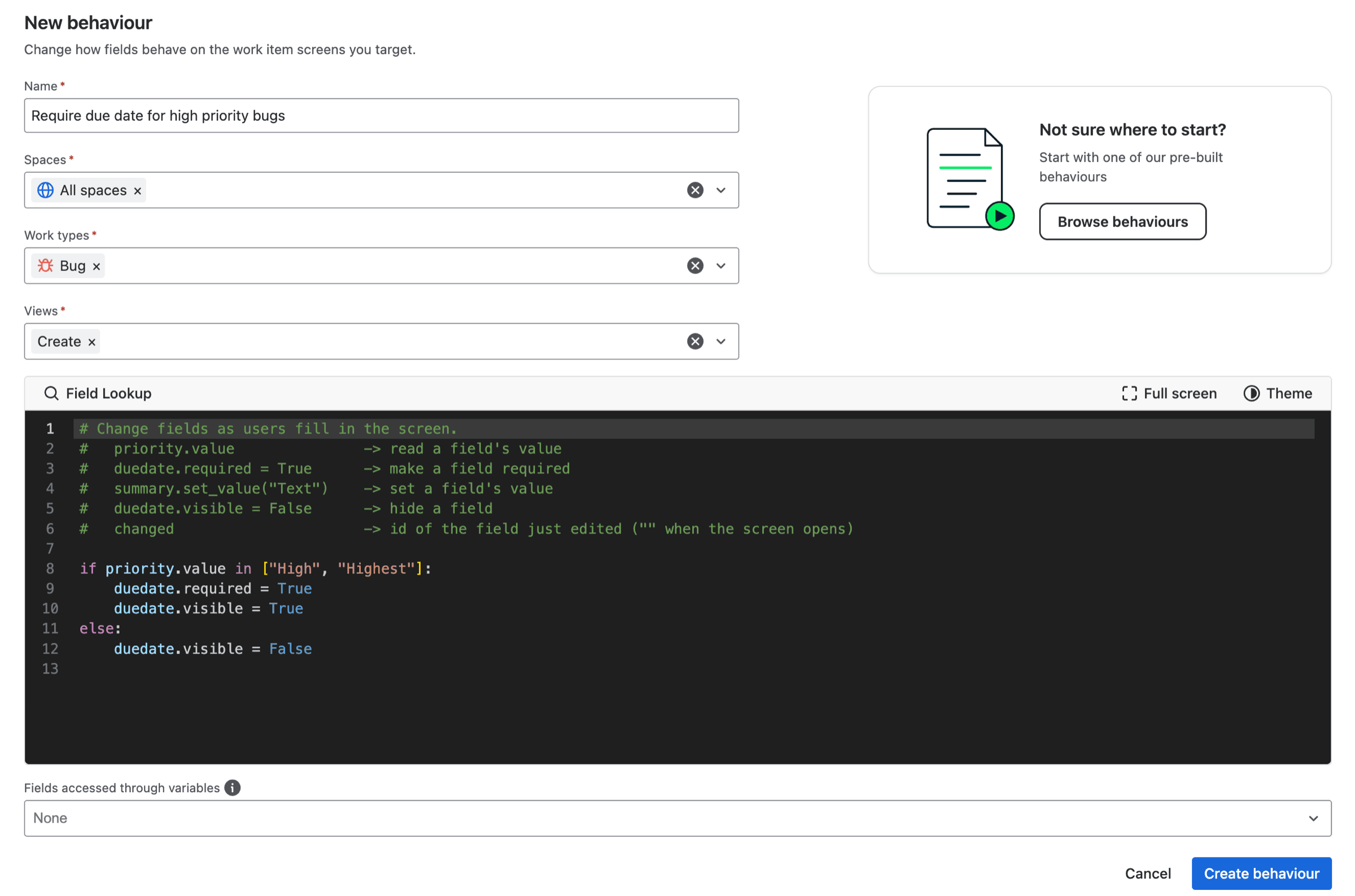This screenshot has height=896, width=1355.
Task: Remove the All spaces tag
Action: pos(138,191)
